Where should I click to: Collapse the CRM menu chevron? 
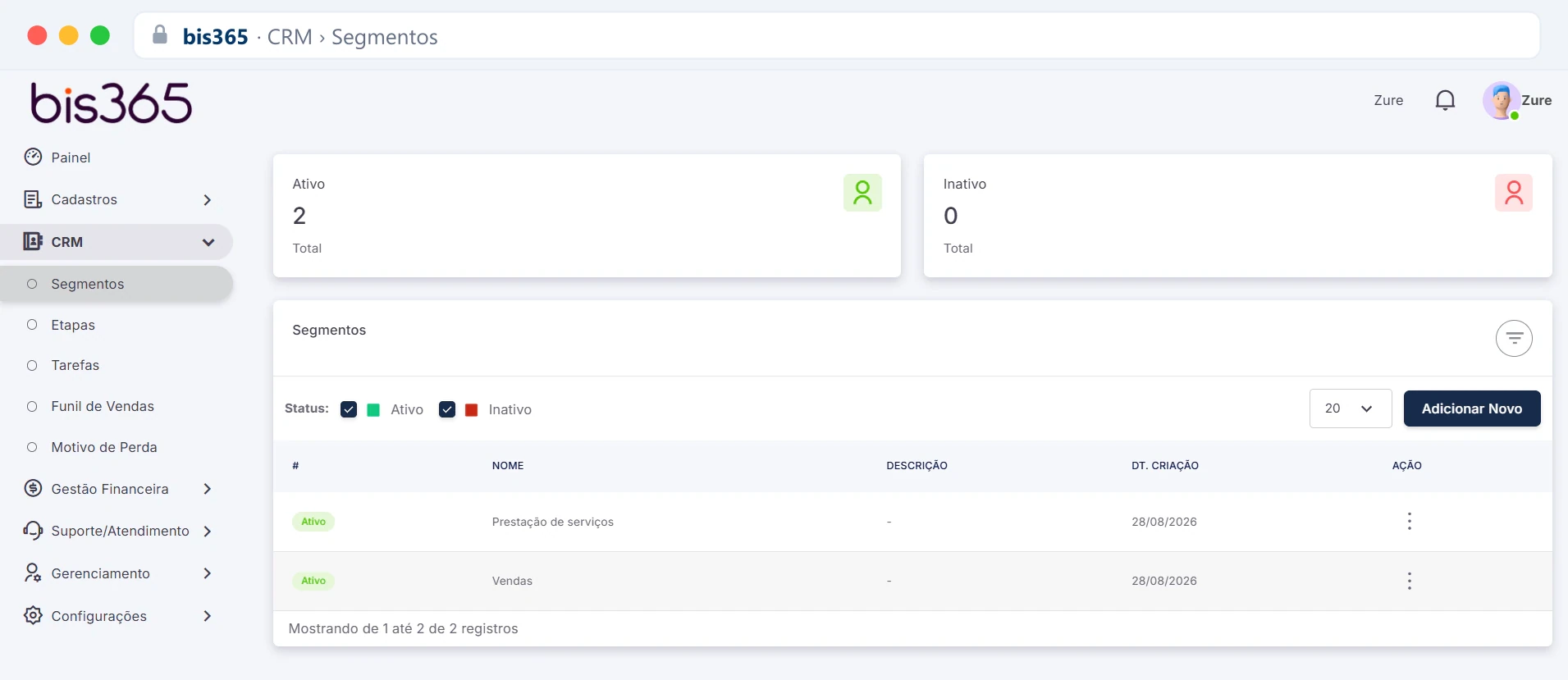(x=208, y=242)
